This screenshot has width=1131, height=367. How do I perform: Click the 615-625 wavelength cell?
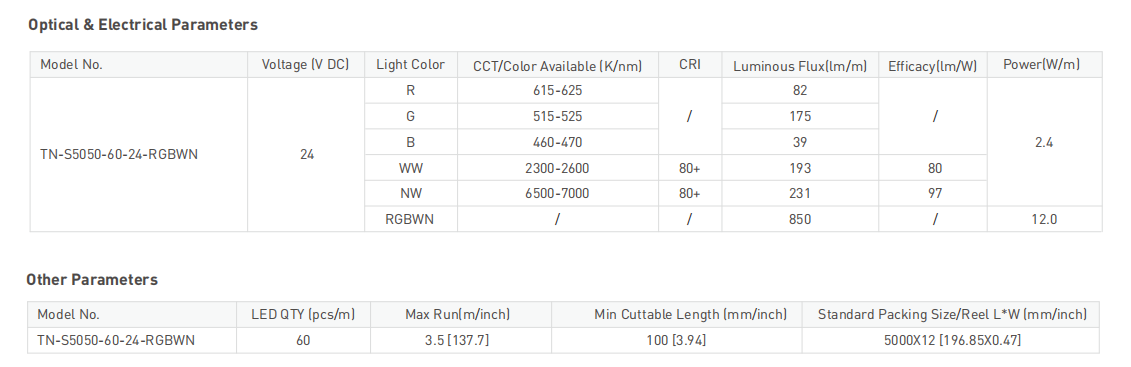pyautogui.click(x=558, y=90)
